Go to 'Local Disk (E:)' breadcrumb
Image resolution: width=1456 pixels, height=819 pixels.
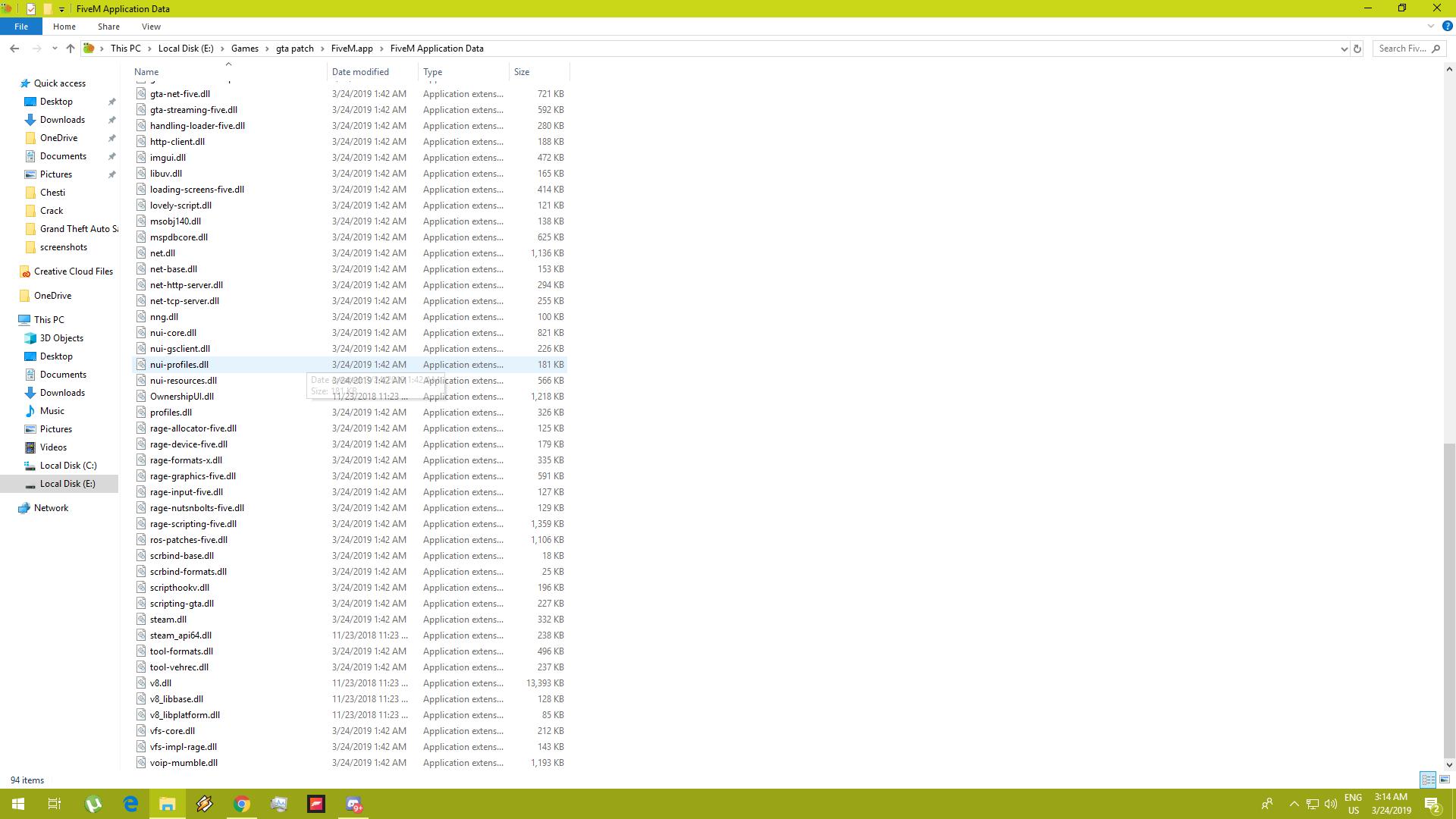[x=186, y=49]
